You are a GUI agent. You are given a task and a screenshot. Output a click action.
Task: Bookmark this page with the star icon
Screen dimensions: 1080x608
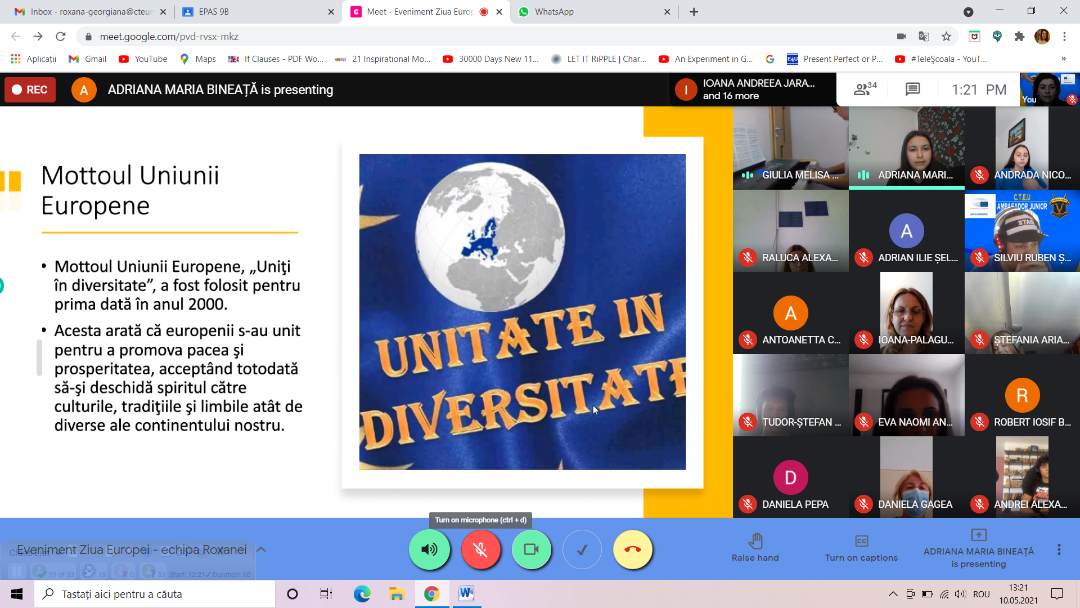click(946, 36)
